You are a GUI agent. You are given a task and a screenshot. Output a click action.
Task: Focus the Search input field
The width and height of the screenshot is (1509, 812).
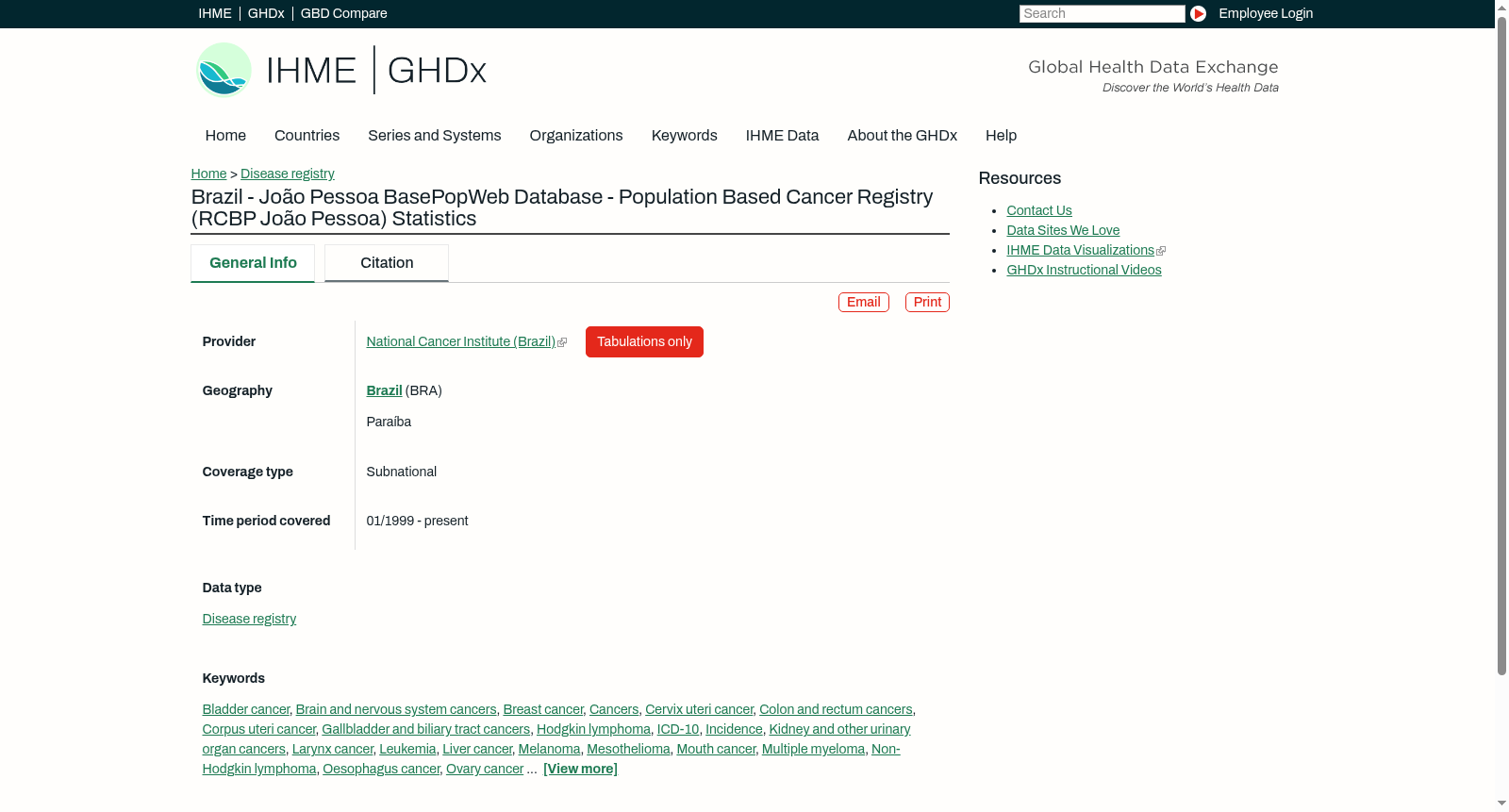(1102, 13)
